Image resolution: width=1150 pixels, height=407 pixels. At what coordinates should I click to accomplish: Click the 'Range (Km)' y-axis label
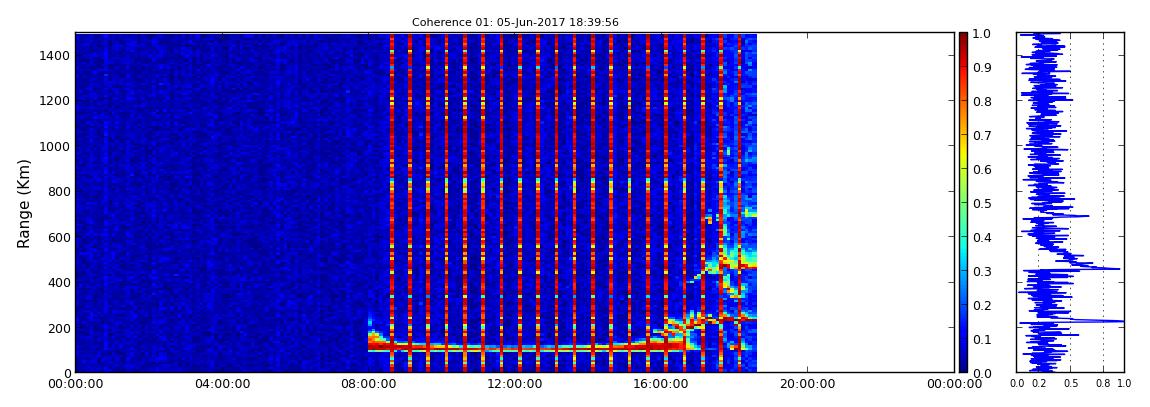(x=24, y=202)
